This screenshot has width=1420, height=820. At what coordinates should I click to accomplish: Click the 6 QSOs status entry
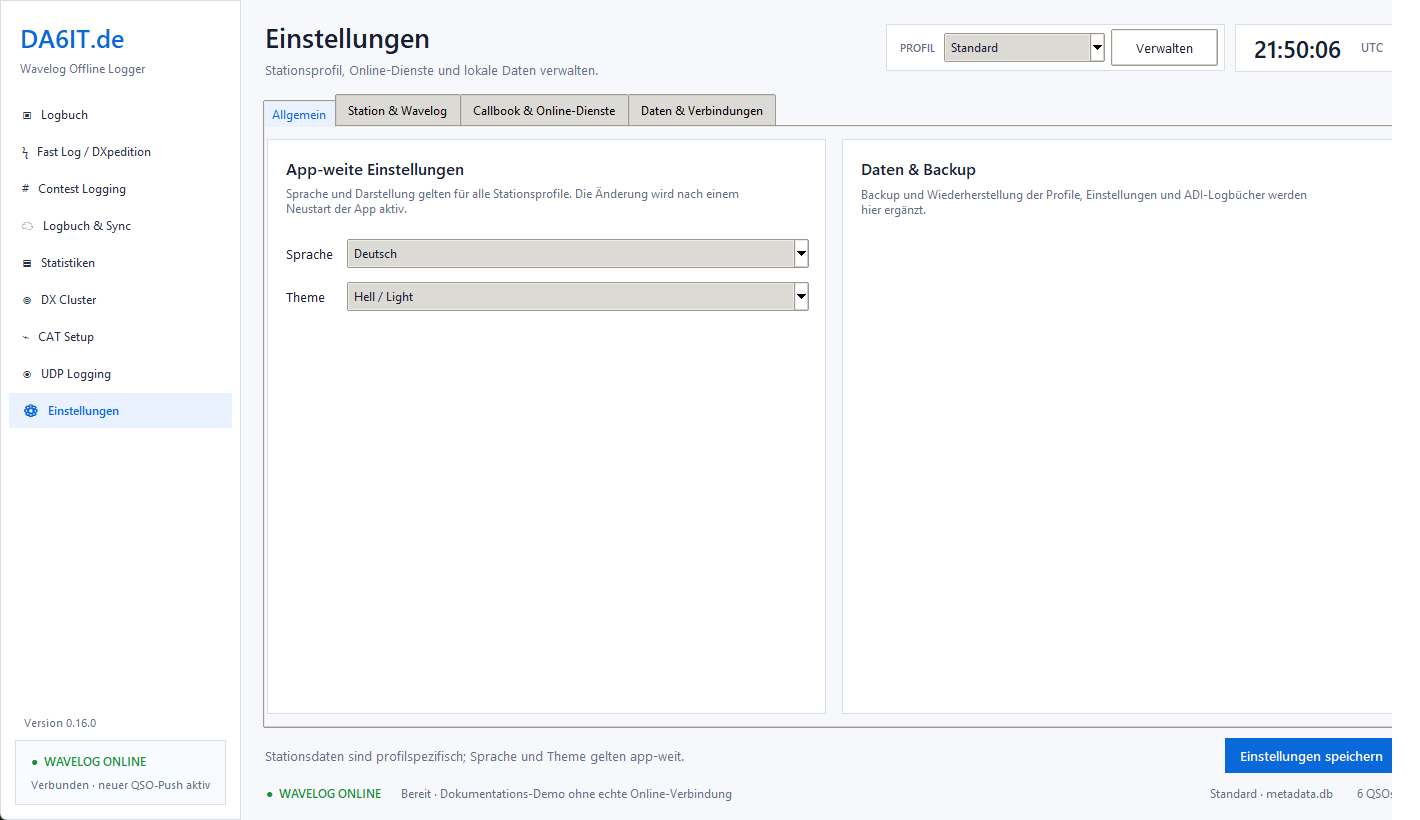[x=1376, y=794]
